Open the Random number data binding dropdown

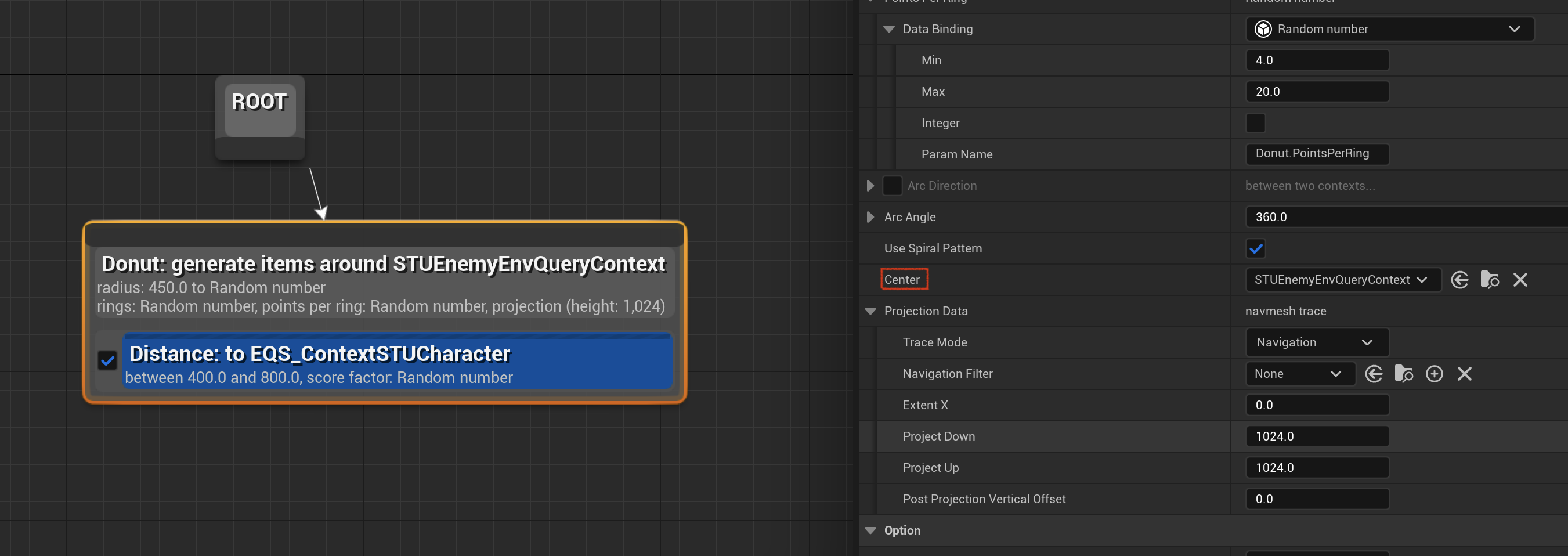tap(1390, 29)
